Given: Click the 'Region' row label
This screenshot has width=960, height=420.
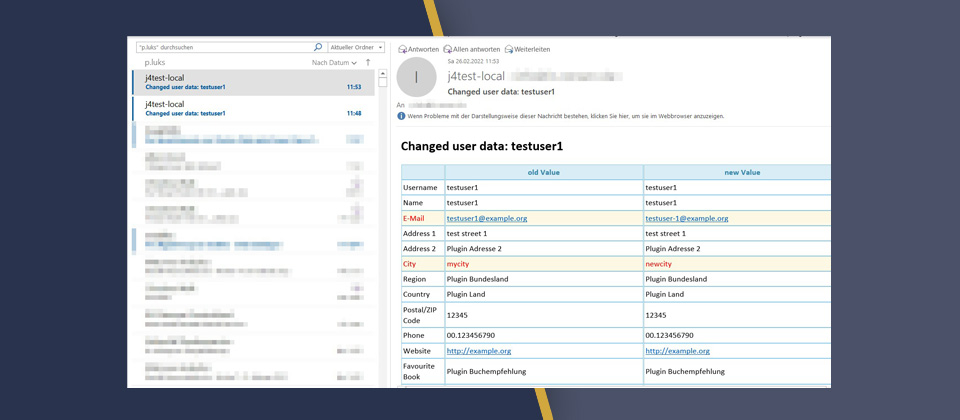Looking at the screenshot, I should coord(414,279).
